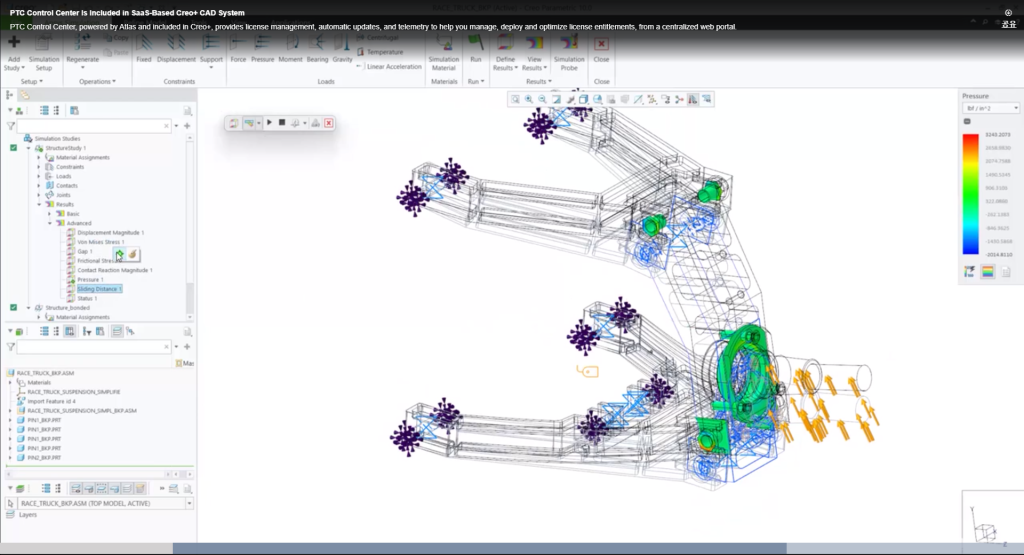Viewport: 1024px width, 555px height.
Task: Collapse the Advanced results node
Action: (50, 223)
